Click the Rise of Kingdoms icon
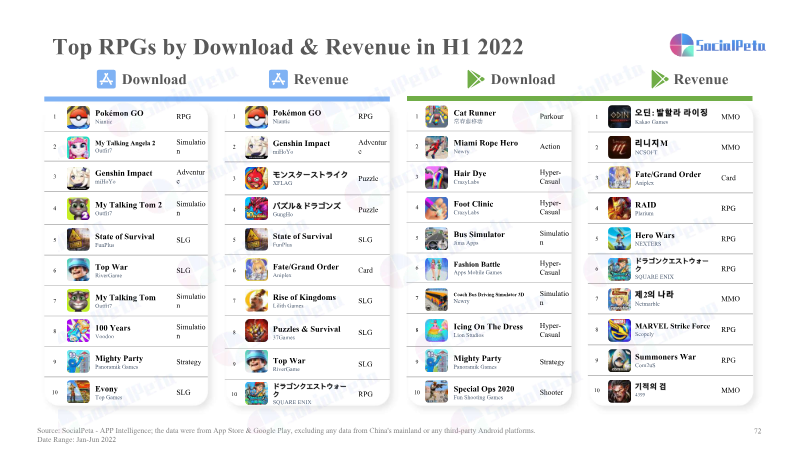Image resolution: width=800 pixels, height=450 pixels. [256, 301]
